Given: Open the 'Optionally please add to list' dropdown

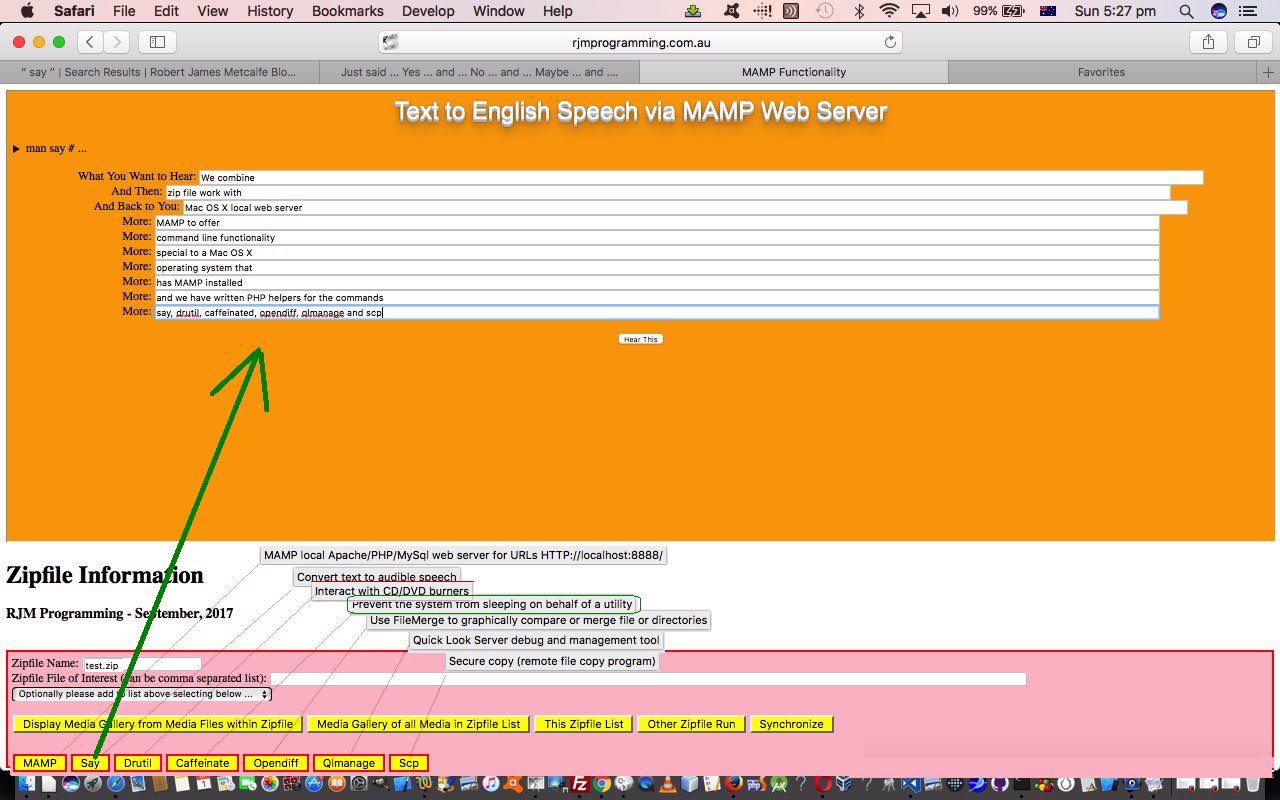Looking at the screenshot, I should pyautogui.click(x=141, y=694).
